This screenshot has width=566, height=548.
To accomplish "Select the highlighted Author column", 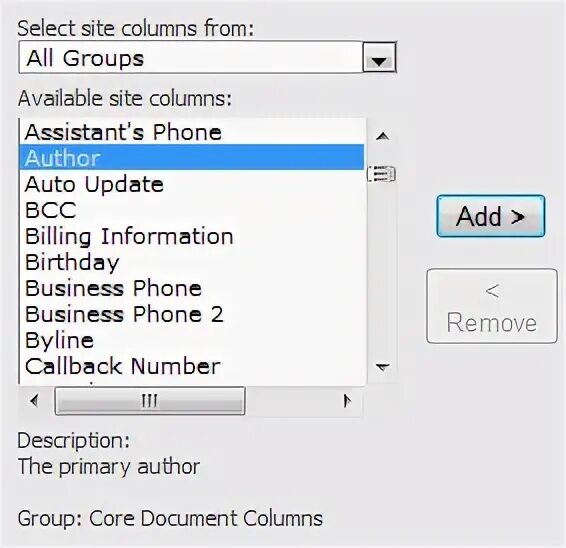I will pos(192,157).
